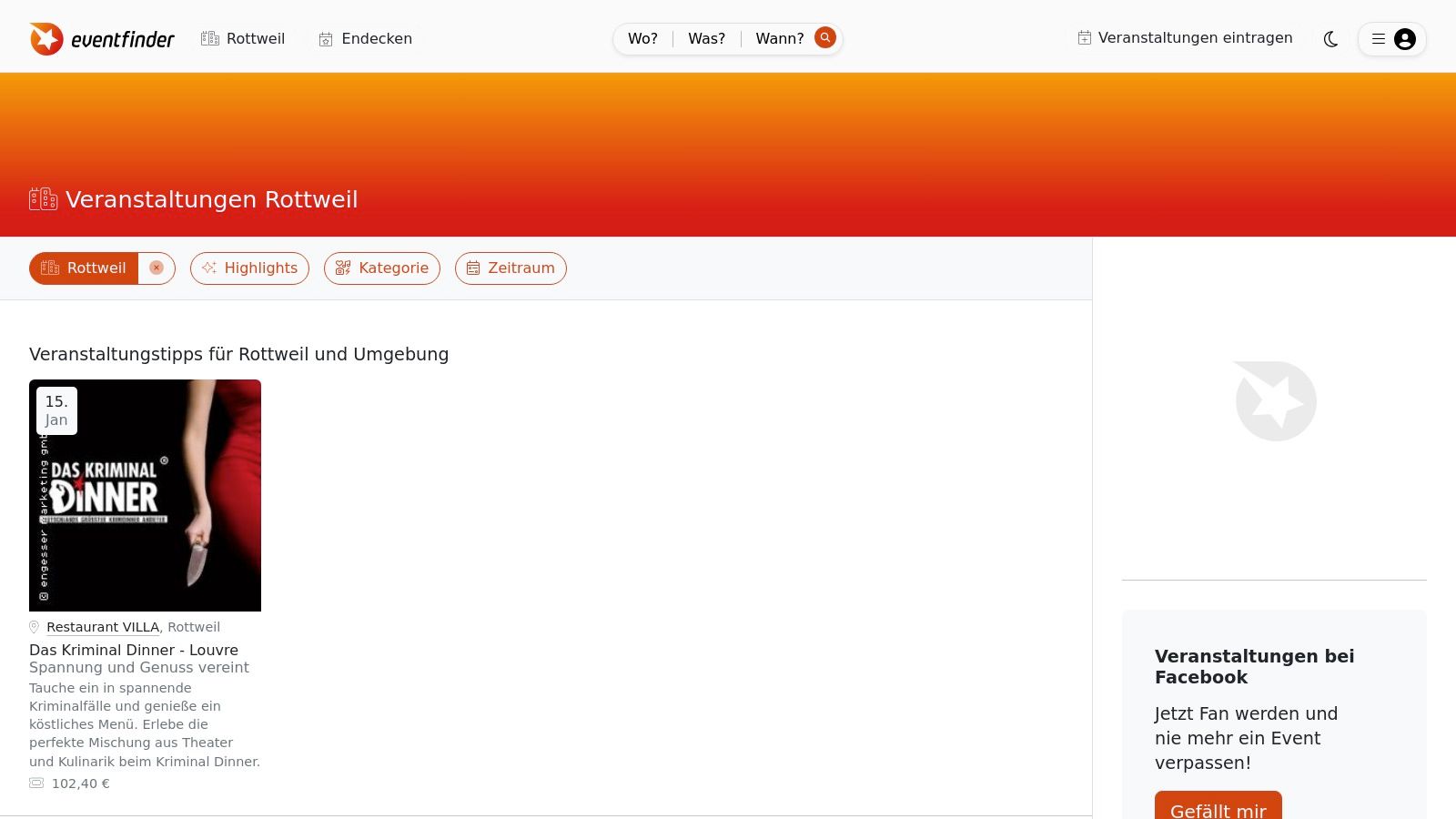
Task: Toggle dark mode with the moon icon
Action: tap(1330, 39)
